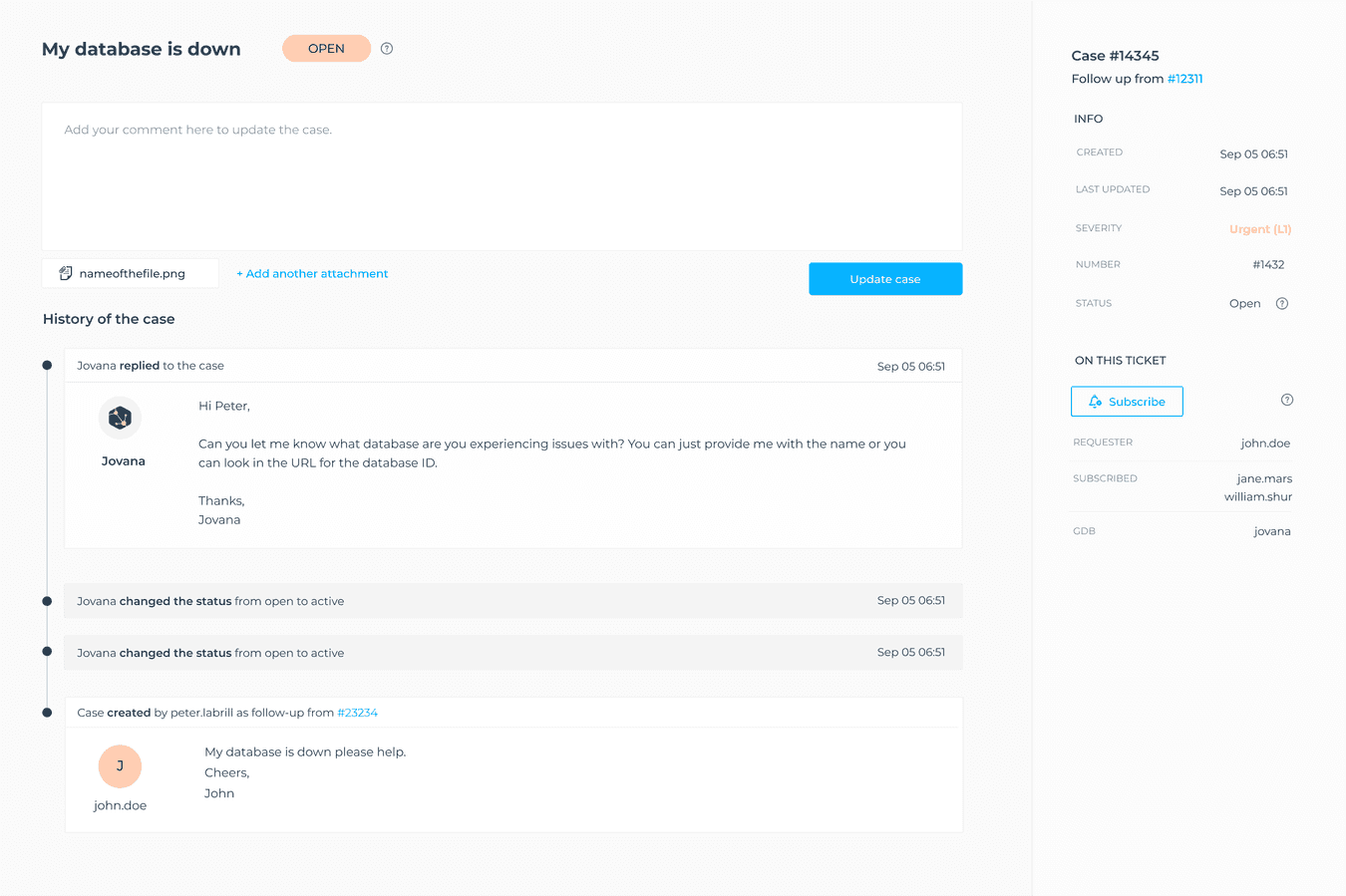Select the History of the case section heading
Image resolution: width=1346 pixels, height=896 pixels.
coord(108,318)
